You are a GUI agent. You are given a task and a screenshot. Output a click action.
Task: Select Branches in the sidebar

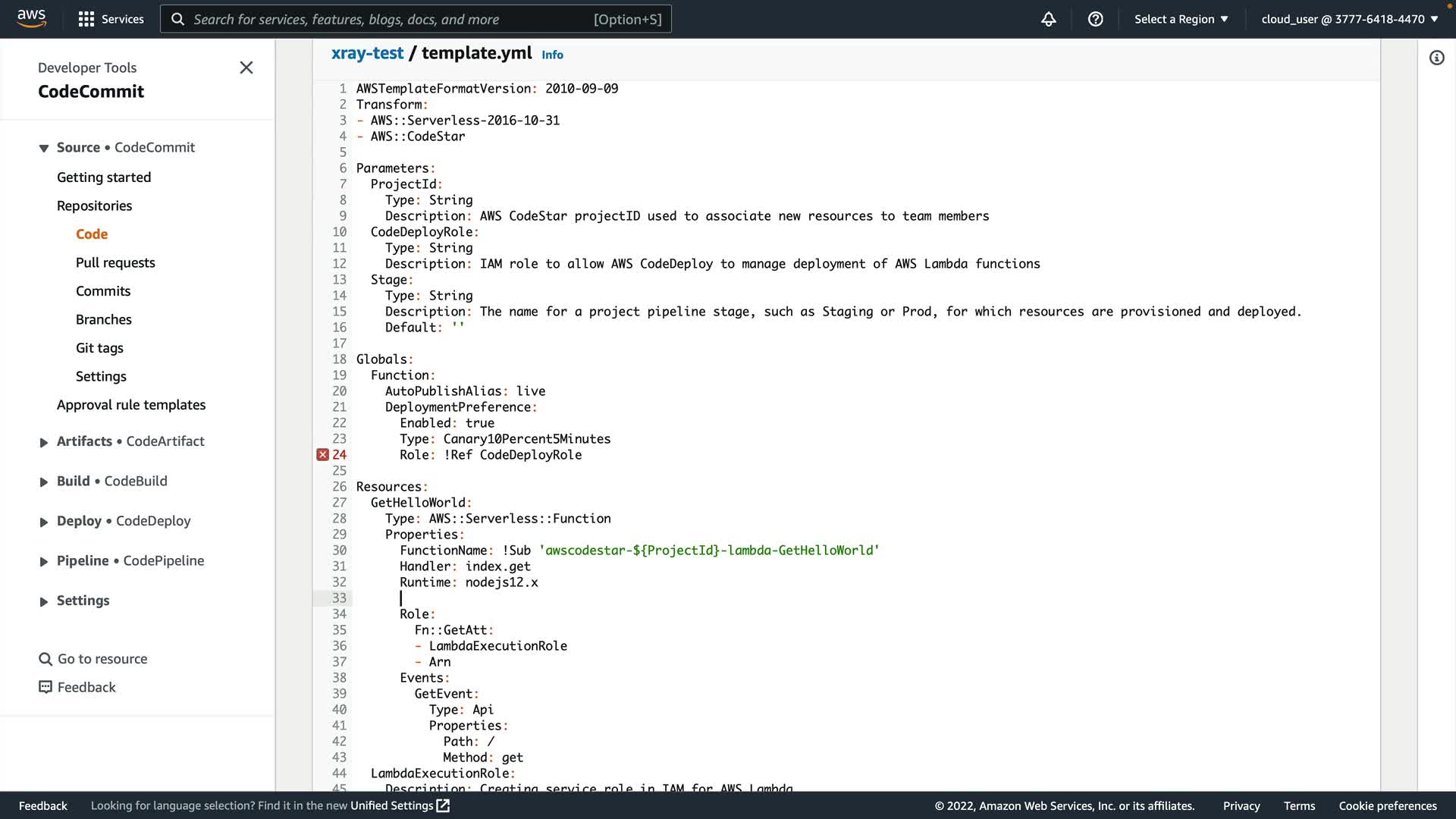104,319
